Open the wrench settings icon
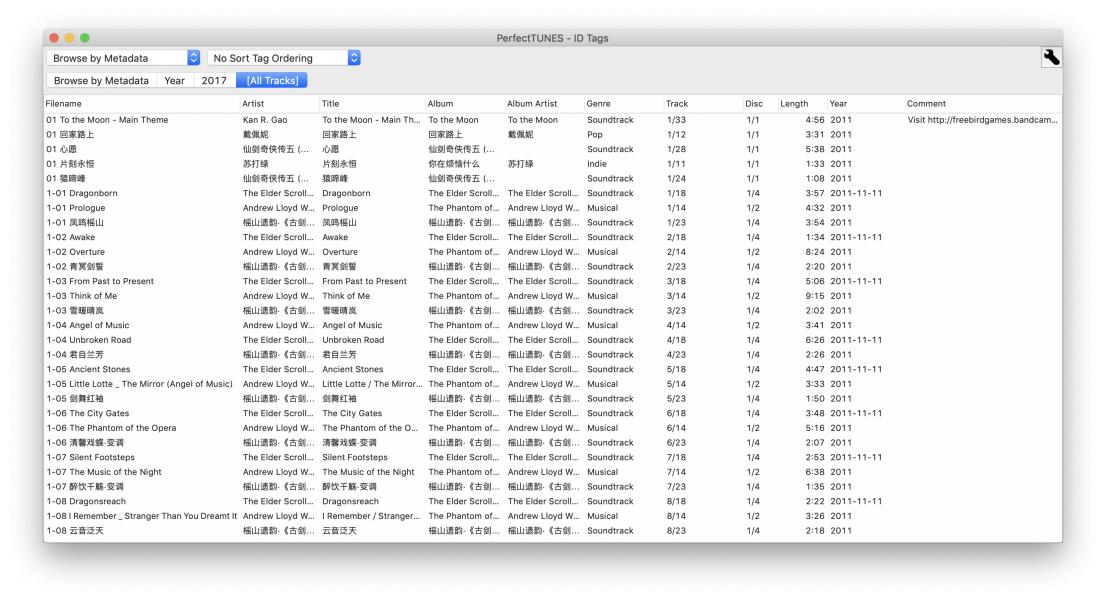1106x600 pixels. (1050, 58)
